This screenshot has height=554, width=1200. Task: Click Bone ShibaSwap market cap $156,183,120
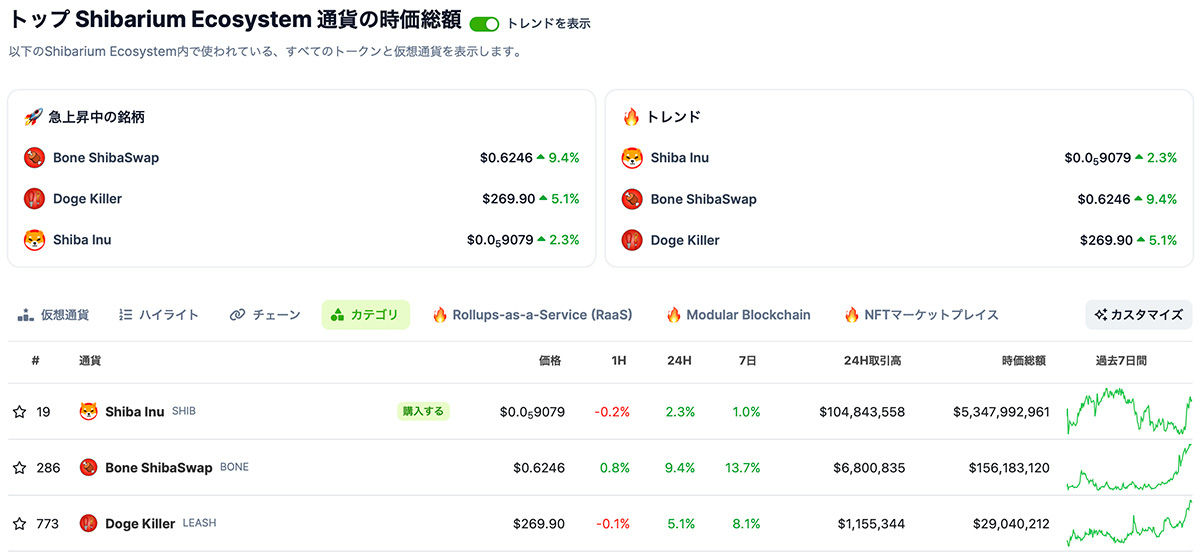click(1009, 468)
